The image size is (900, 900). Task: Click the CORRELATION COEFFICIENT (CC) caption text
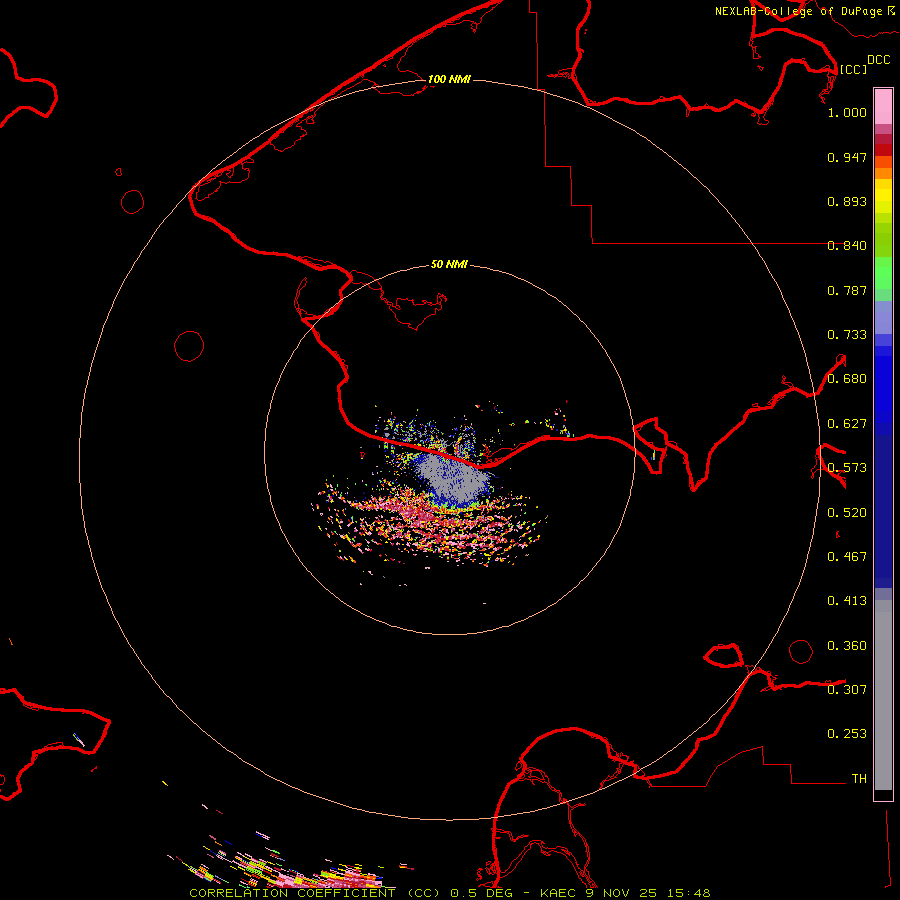point(315,893)
